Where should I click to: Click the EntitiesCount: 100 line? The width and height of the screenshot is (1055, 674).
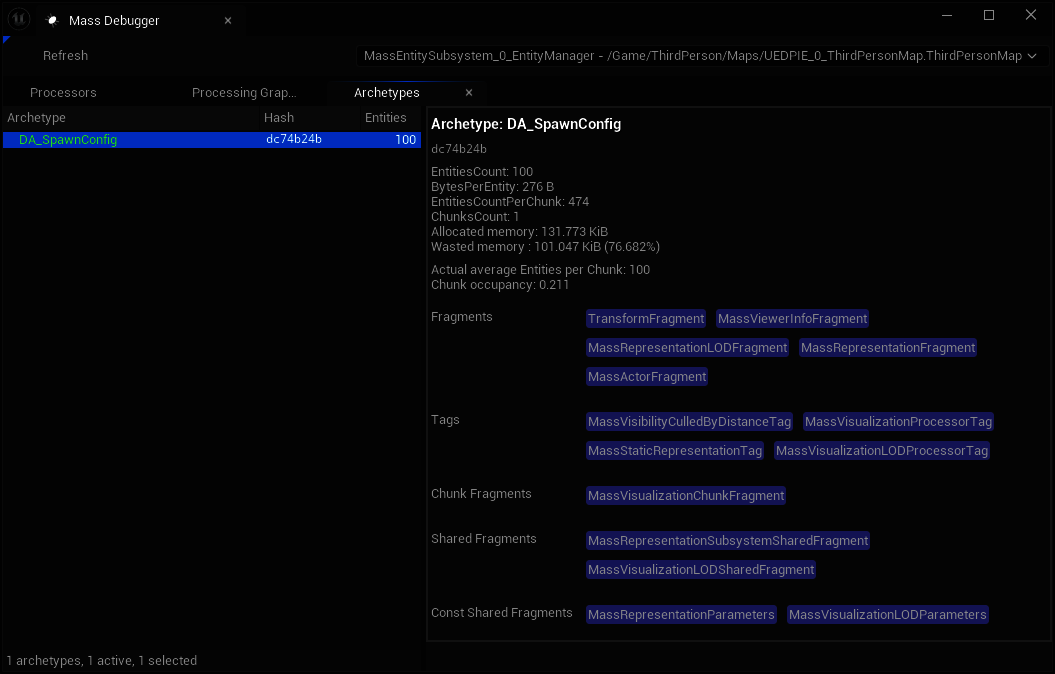[482, 172]
